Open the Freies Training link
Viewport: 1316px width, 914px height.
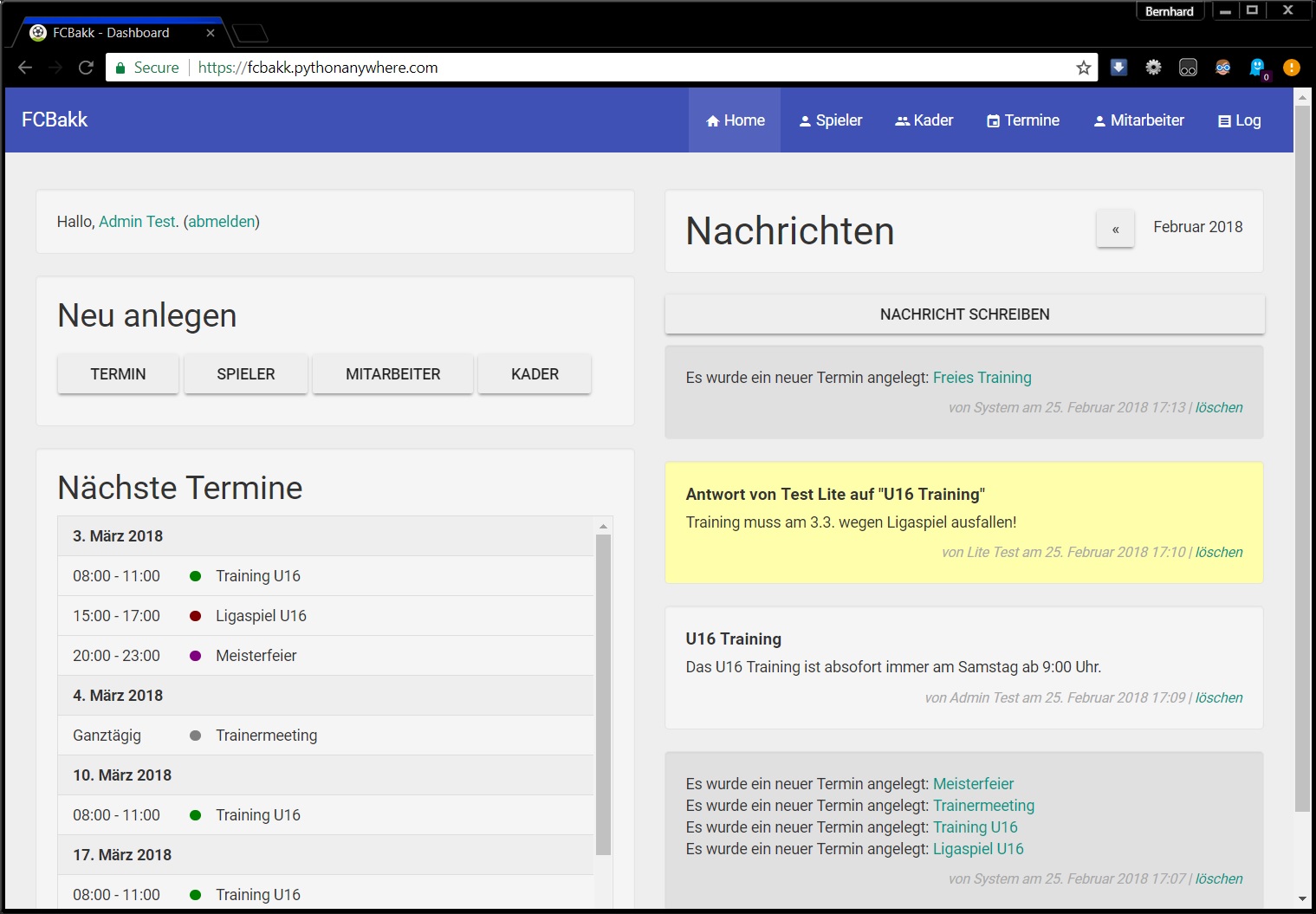(982, 378)
